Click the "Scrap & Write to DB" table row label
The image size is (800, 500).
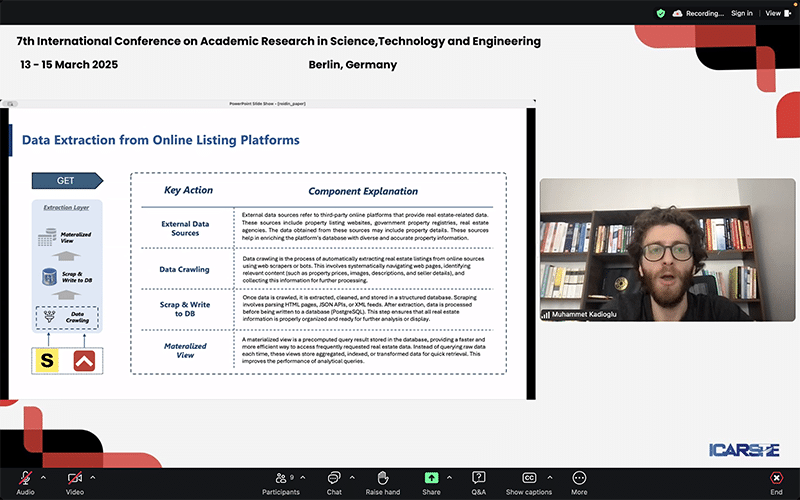(x=185, y=309)
